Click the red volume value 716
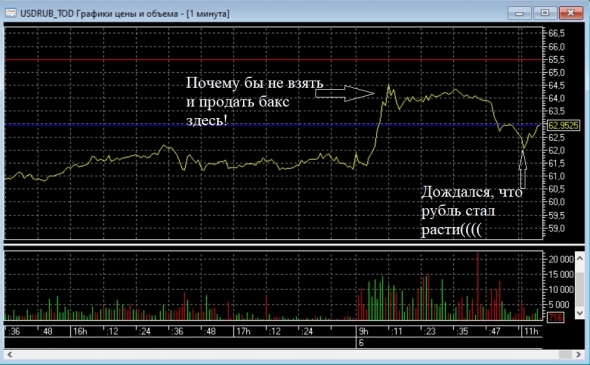590x365 pixels. click(x=555, y=318)
